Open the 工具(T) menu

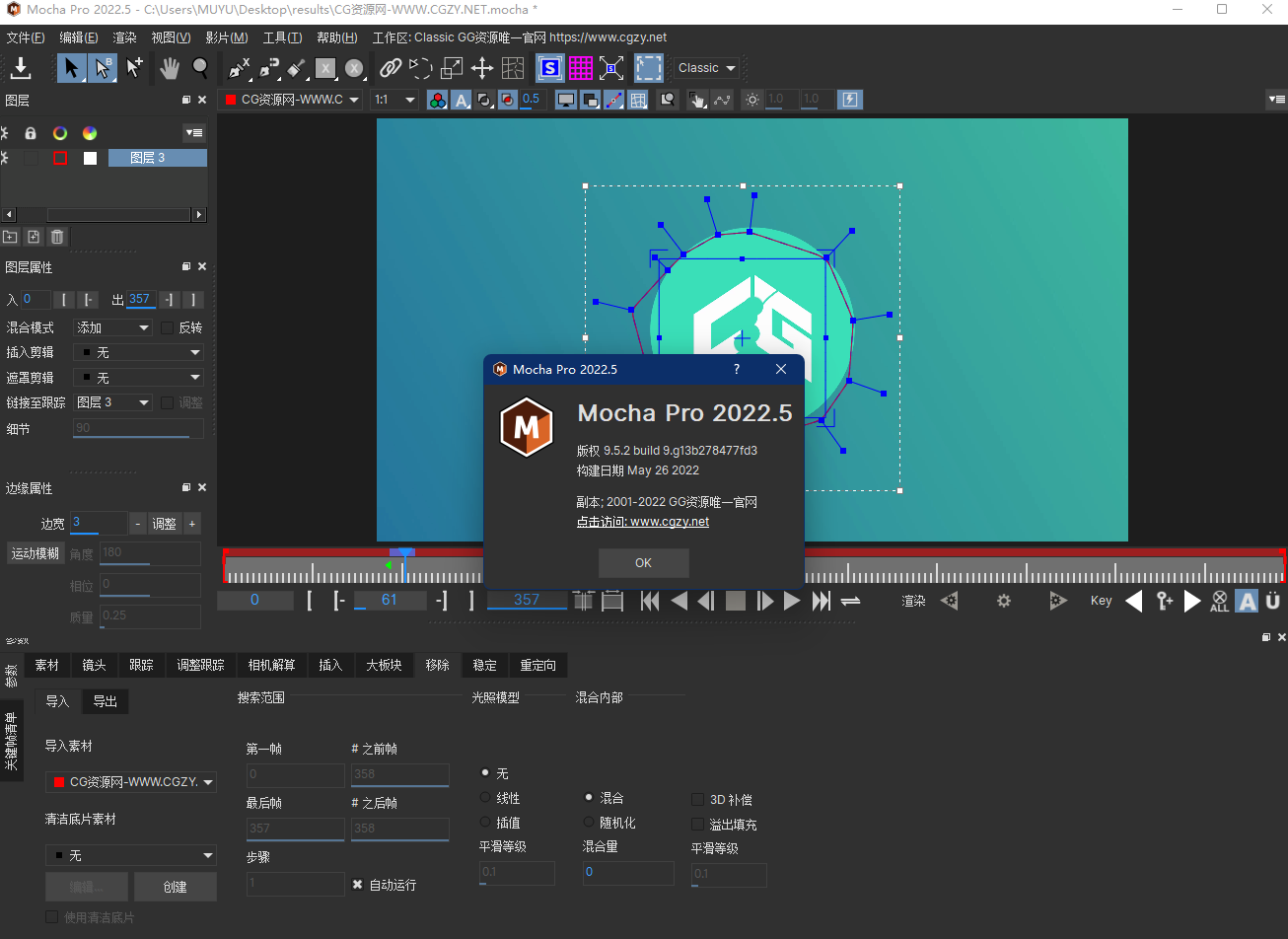282,37
